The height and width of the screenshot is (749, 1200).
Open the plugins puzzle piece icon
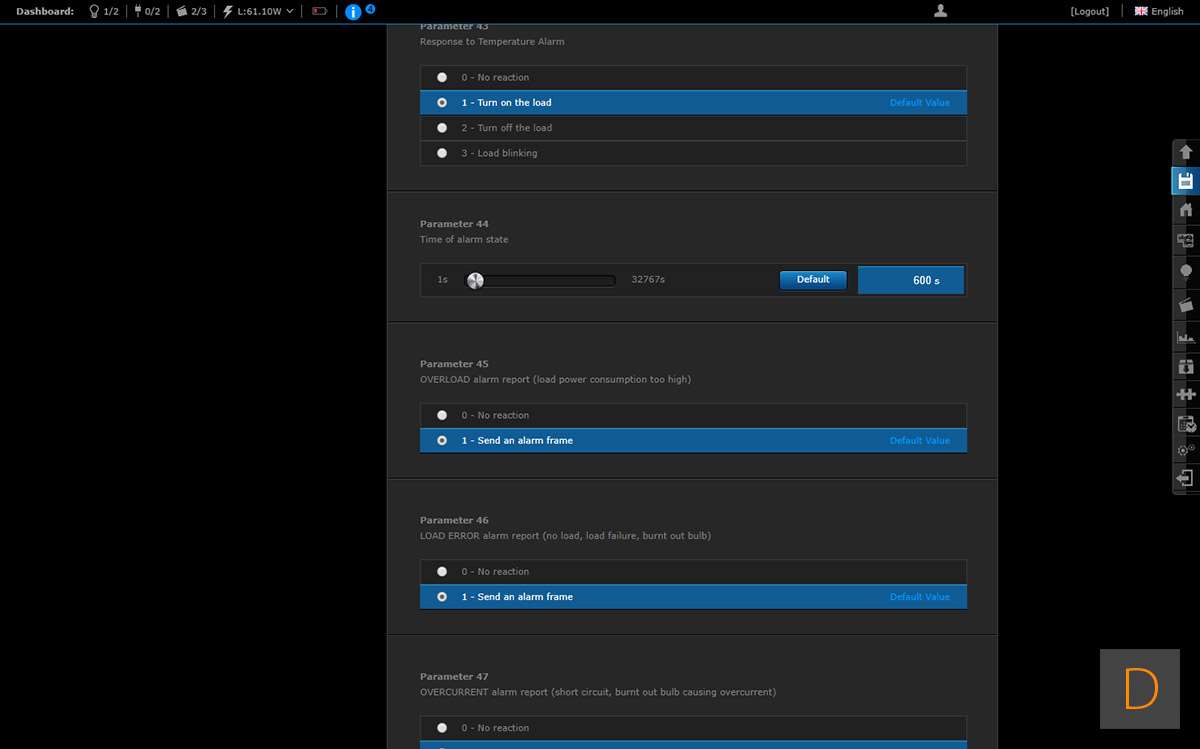click(x=1186, y=394)
